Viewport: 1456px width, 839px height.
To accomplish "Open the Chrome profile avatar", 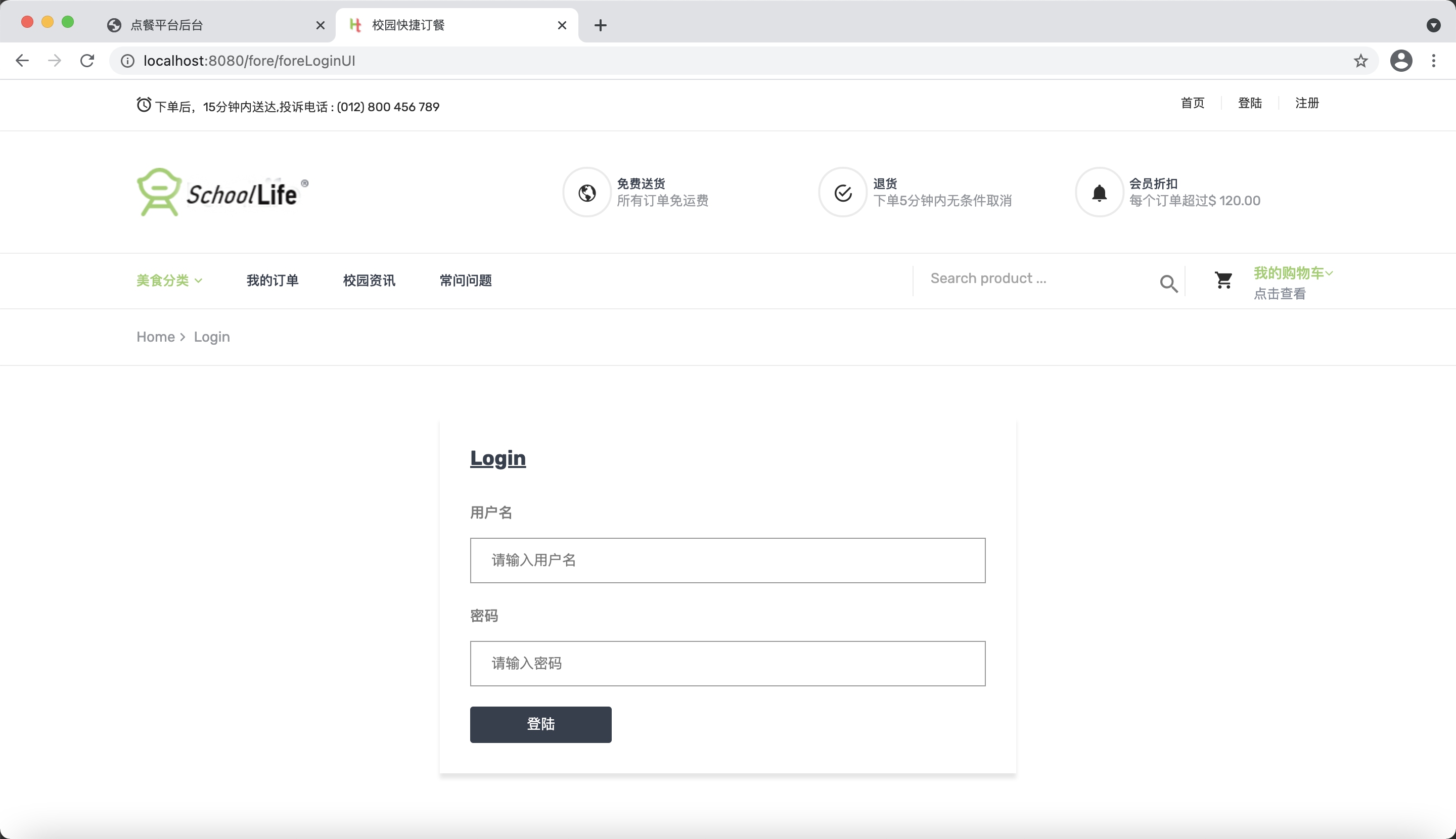I will pyautogui.click(x=1401, y=61).
